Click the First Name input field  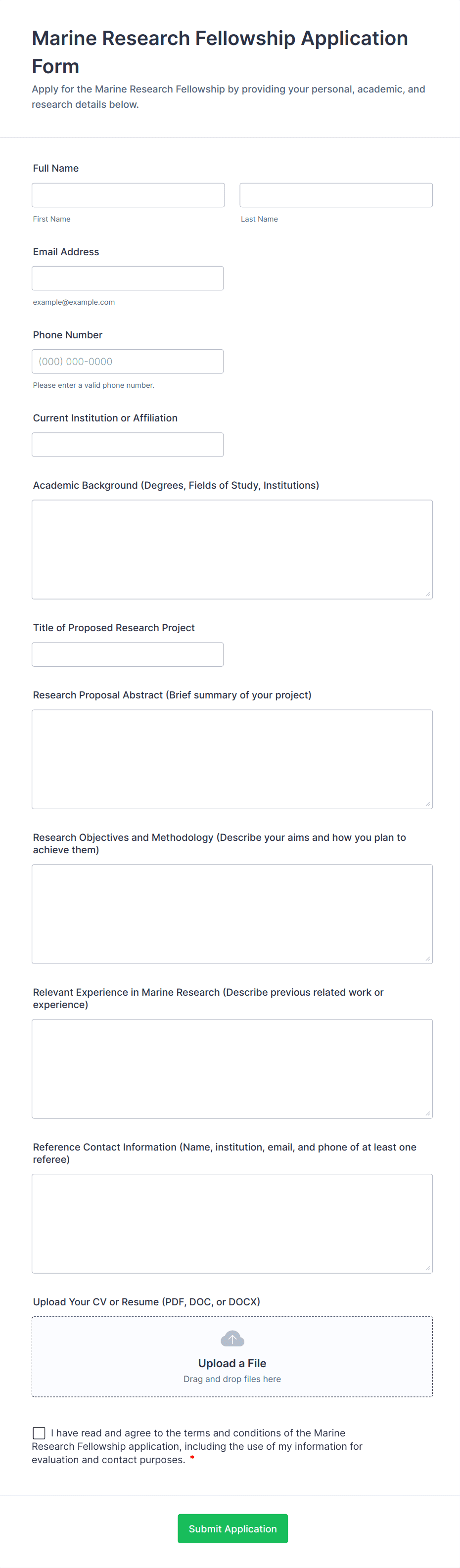point(128,195)
